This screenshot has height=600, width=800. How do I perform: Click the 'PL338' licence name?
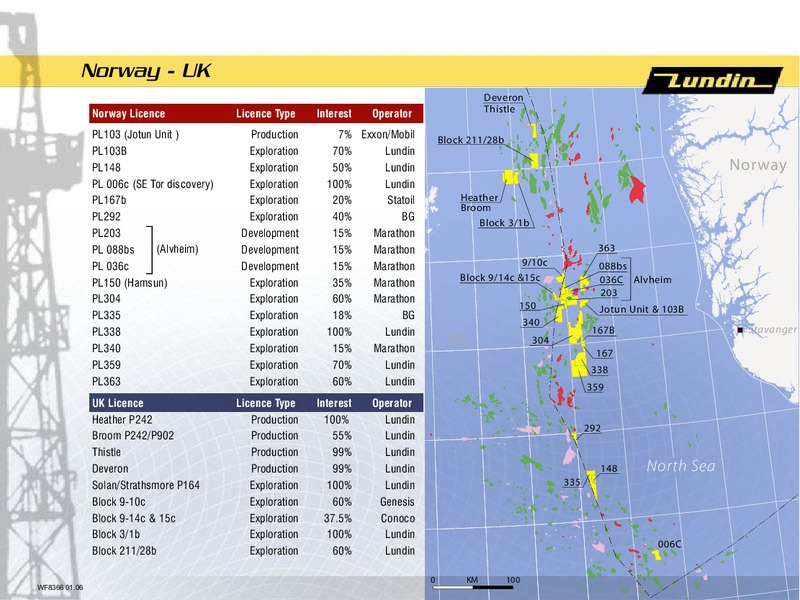[106, 332]
